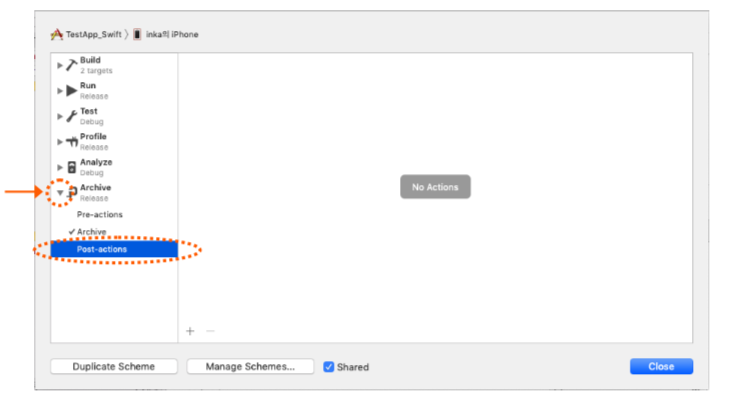The height and width of the screenshot is (398, 730).
Task: Click the TestApp_Swift scheme icon
Action: pyautogui.click(x=57, y=34)
